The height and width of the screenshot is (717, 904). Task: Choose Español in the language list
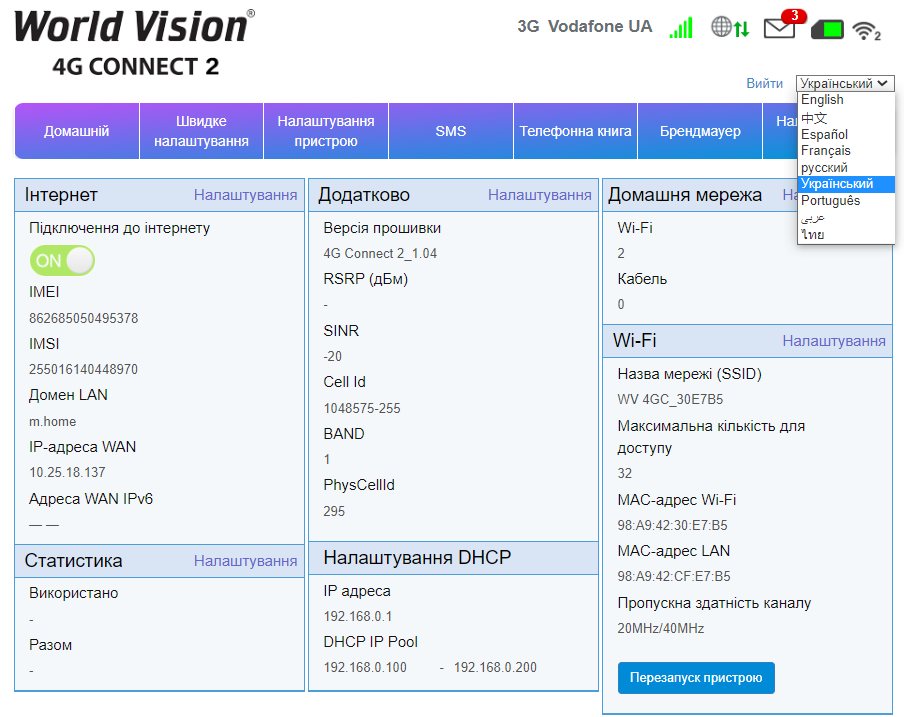point(824,134)
